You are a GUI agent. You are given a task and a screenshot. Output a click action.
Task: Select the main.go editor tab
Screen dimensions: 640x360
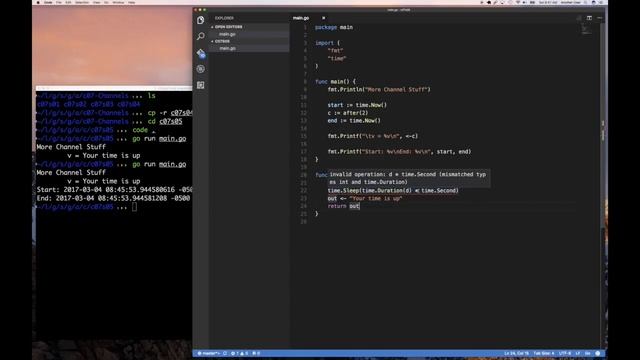point(301,18)
